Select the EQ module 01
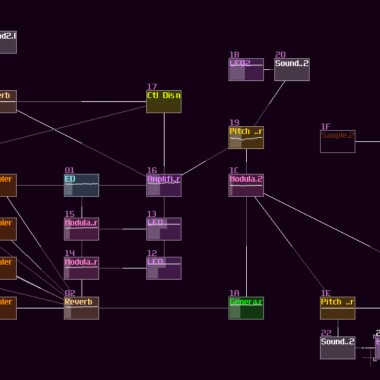The image size is (380, 380). 82,185
